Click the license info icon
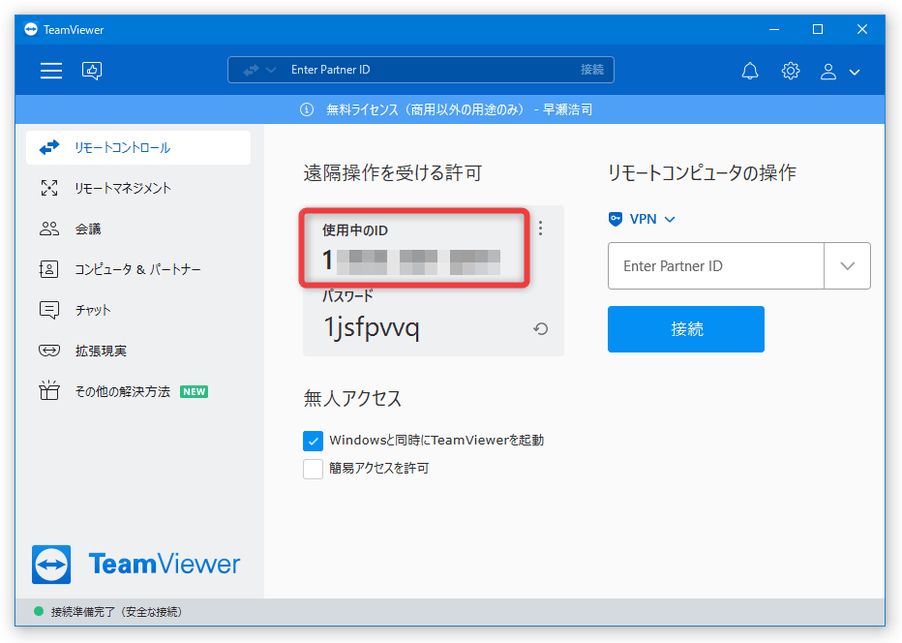 pyautogui.click(x=307, y=109)
